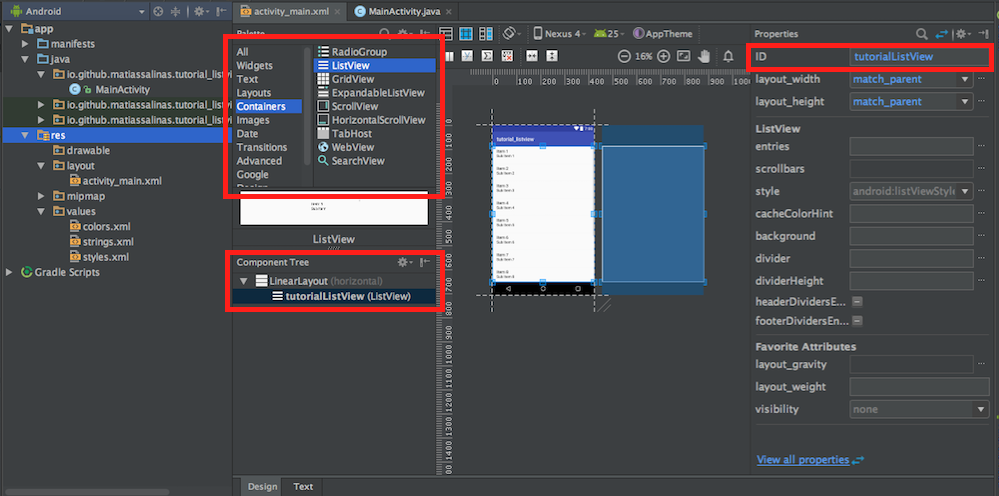Select Widgets category in Palette
The image size is (999, 496).
pyautogui.click(x=253, y=65)
